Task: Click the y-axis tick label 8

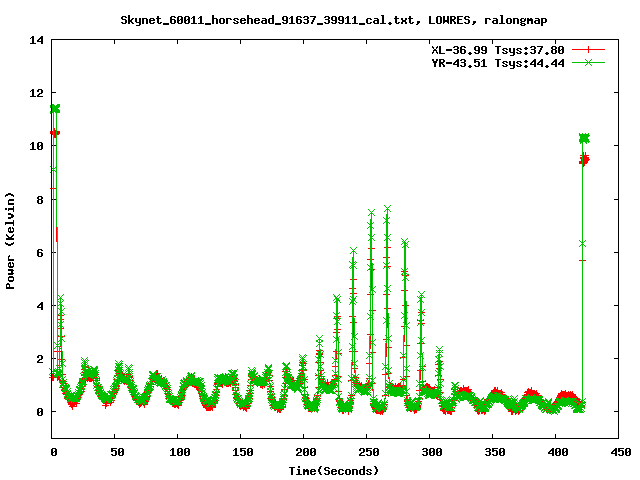Action: pos(40,200)
